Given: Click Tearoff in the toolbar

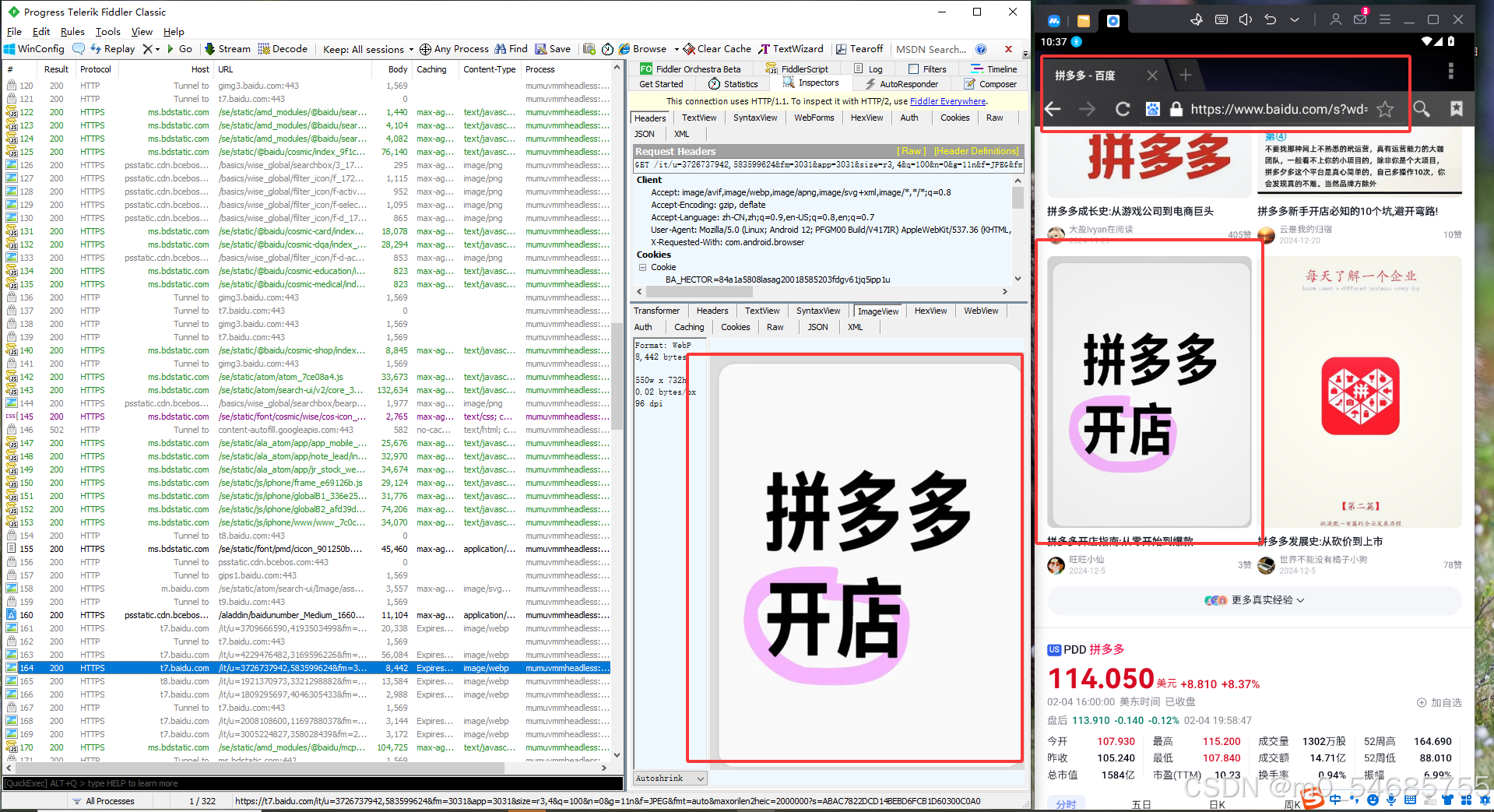Looking at the screenshot, I should (859, 48).
